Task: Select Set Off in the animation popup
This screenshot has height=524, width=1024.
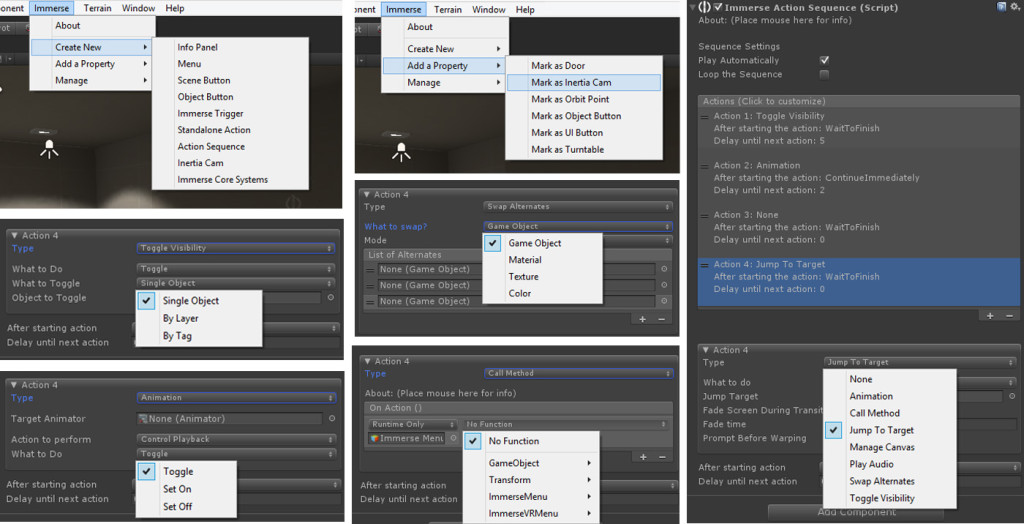Action: pyautogui.click(x=186, y=506)
